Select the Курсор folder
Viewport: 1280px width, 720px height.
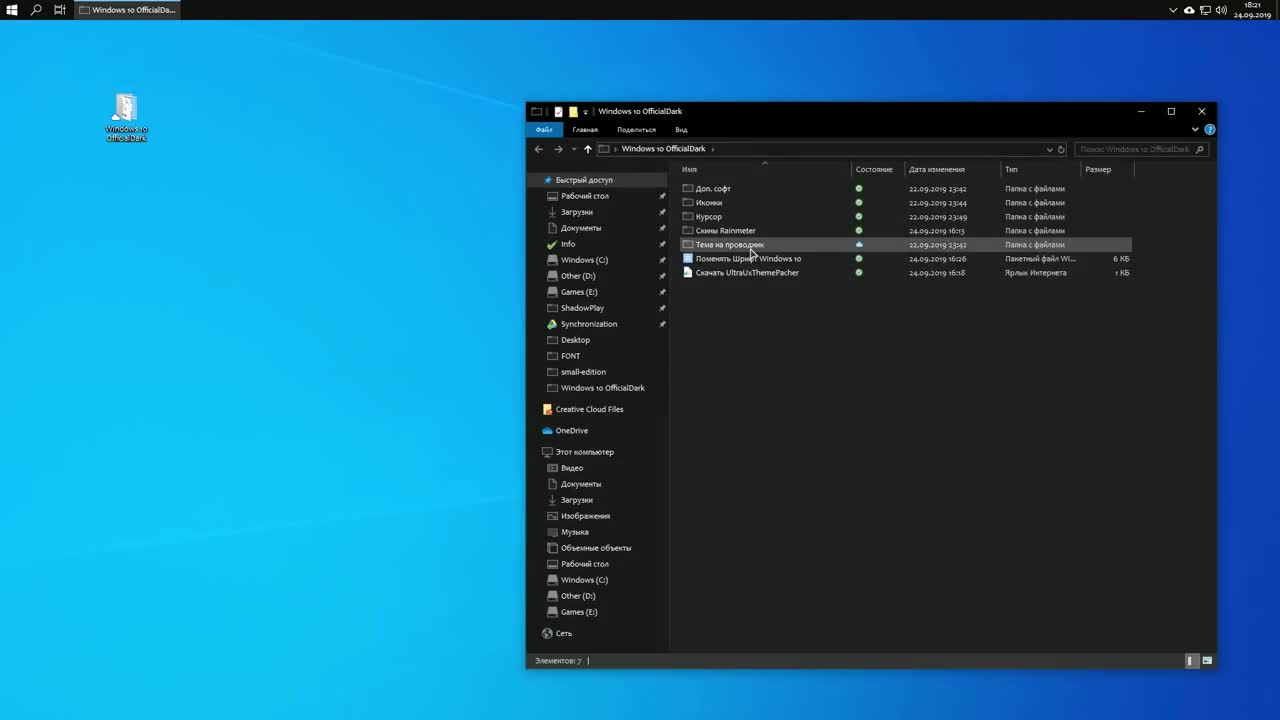[708, 216]
